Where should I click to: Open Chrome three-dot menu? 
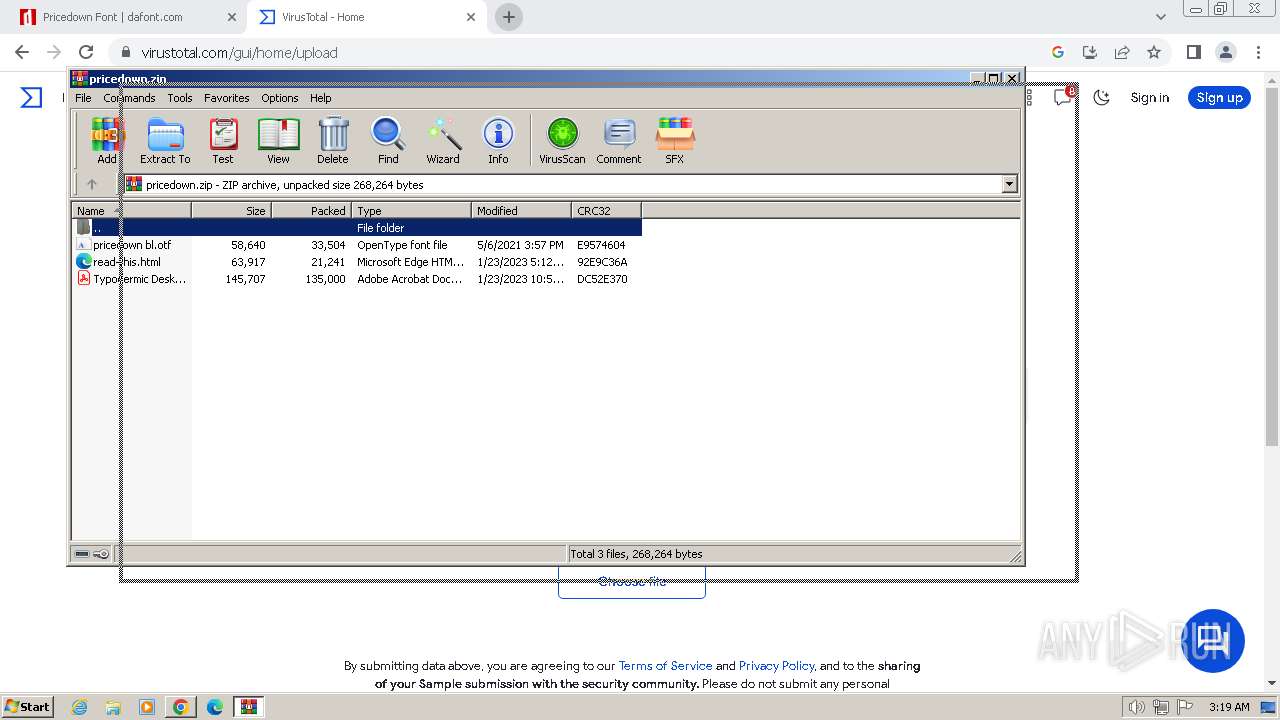pyautogui.click(x=1257, y=52)
